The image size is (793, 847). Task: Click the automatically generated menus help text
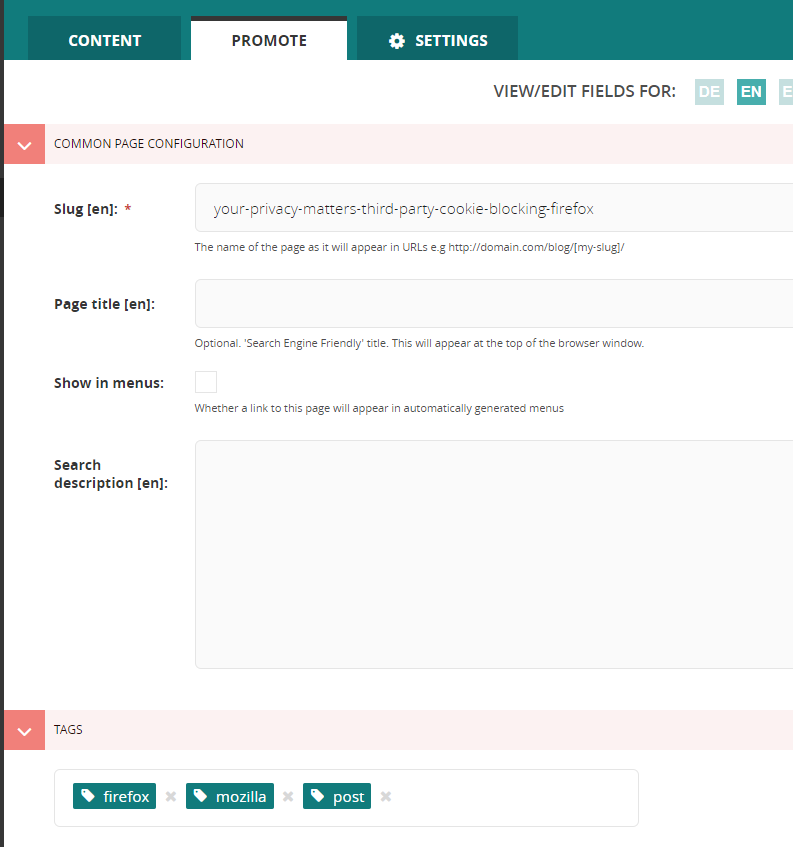point(379,408)
